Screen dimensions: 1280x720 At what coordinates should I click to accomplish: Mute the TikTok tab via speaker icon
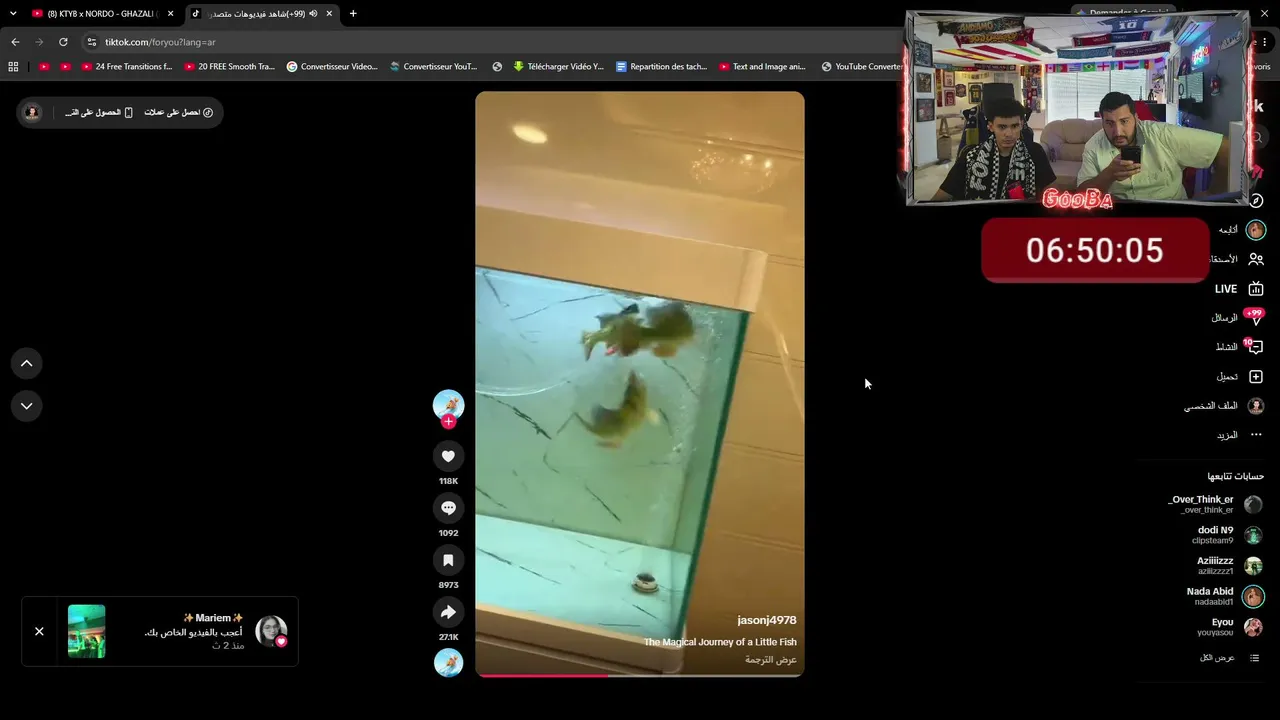[x=313, y=14]
